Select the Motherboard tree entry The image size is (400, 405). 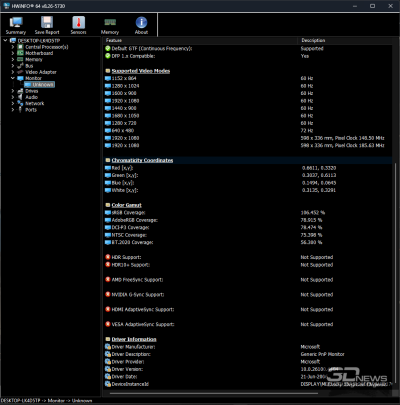tap(39, 53)
